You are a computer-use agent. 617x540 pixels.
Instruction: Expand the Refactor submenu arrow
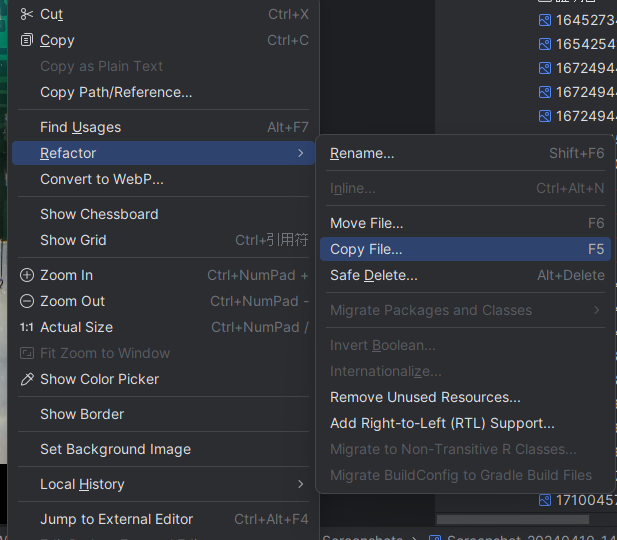pos(300,153)
